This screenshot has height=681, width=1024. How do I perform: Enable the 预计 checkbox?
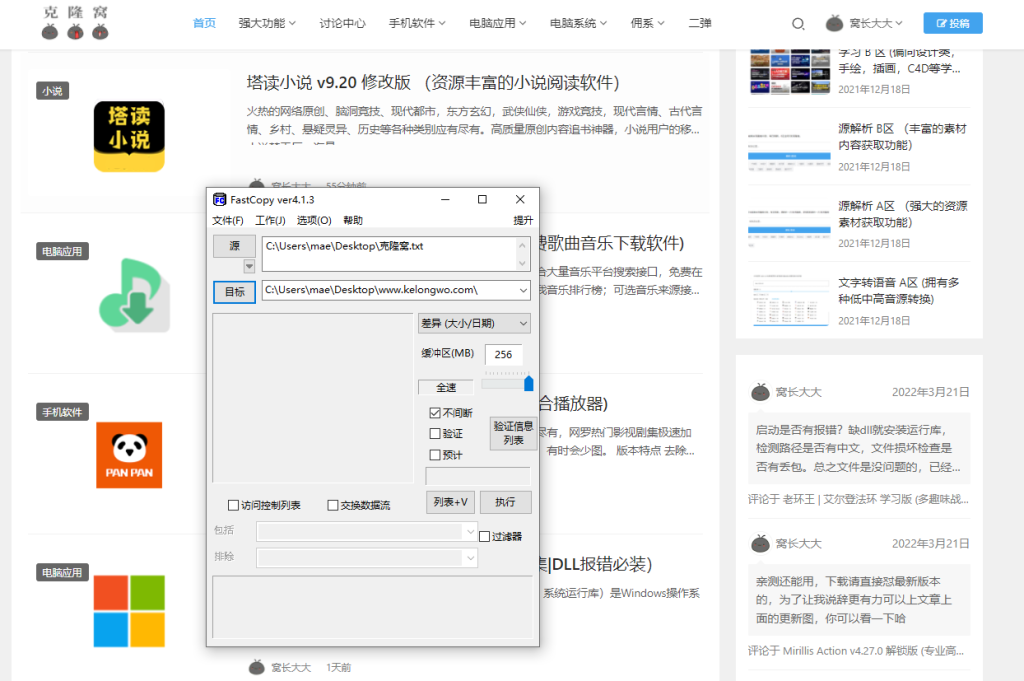pyautogui.click(x=435, y=455)
